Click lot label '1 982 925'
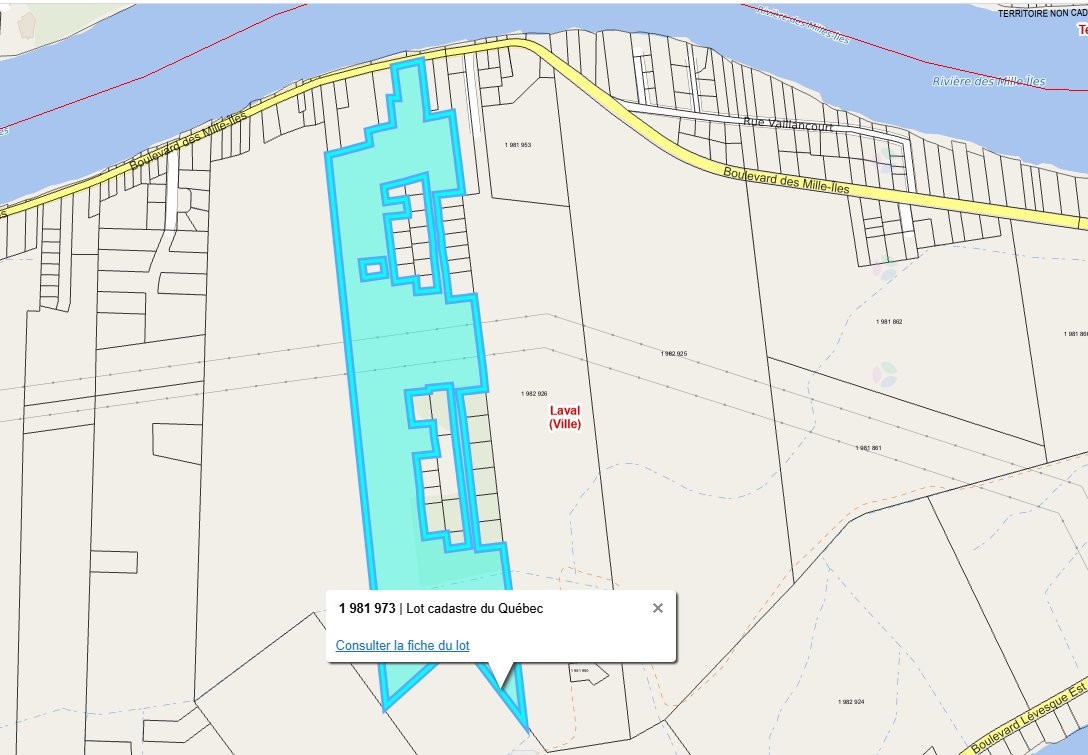 click(x=672, y=352)
